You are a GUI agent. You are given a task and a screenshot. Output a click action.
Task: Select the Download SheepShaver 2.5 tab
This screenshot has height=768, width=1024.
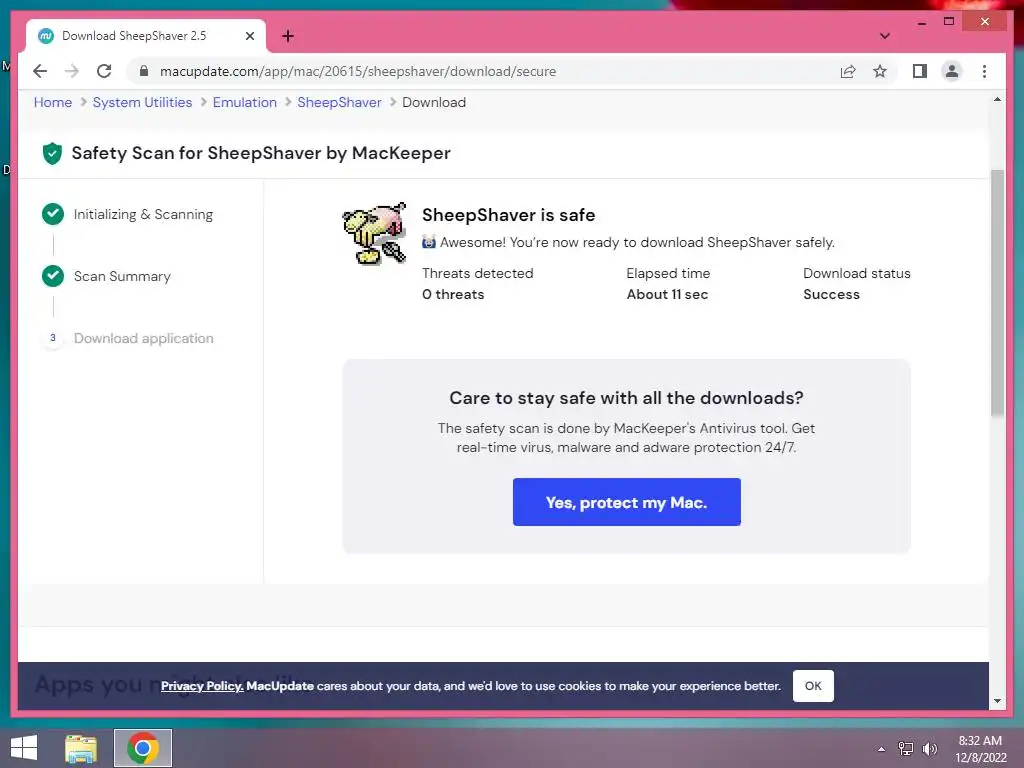click(x=146, y=36)
